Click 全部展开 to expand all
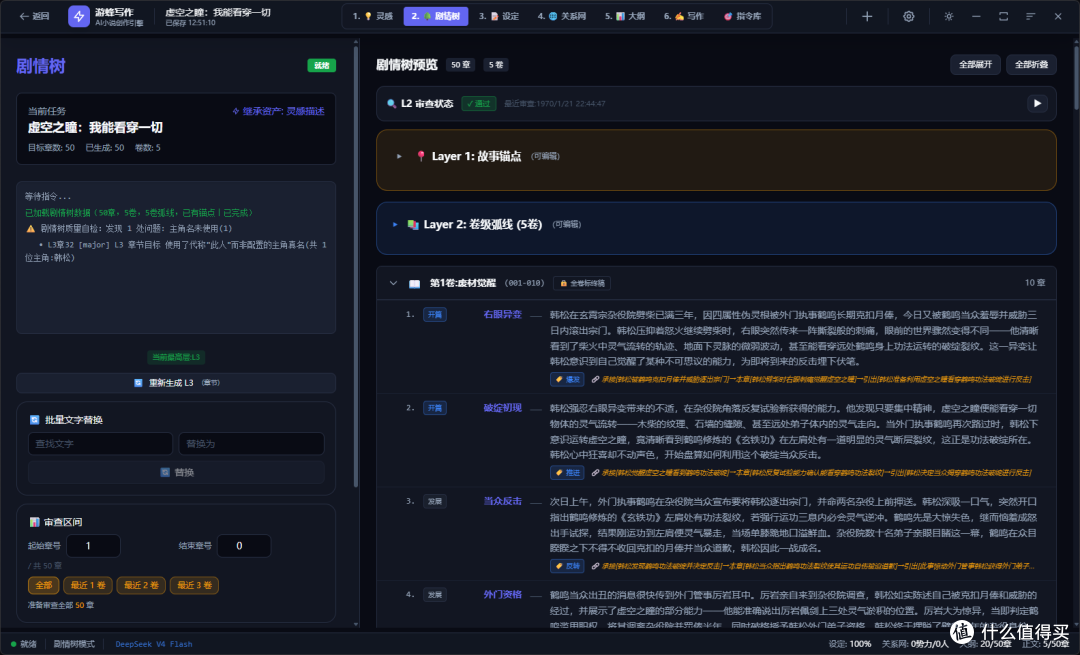Image resolution: width=1080 pixels, height=655 pixels. pyautogui.click(x=975, y=65)
